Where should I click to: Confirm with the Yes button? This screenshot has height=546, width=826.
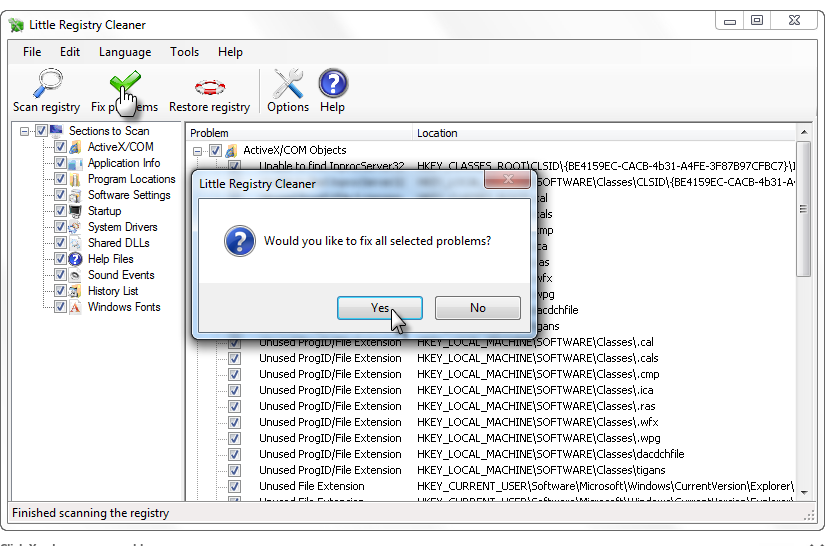point(380,308)
